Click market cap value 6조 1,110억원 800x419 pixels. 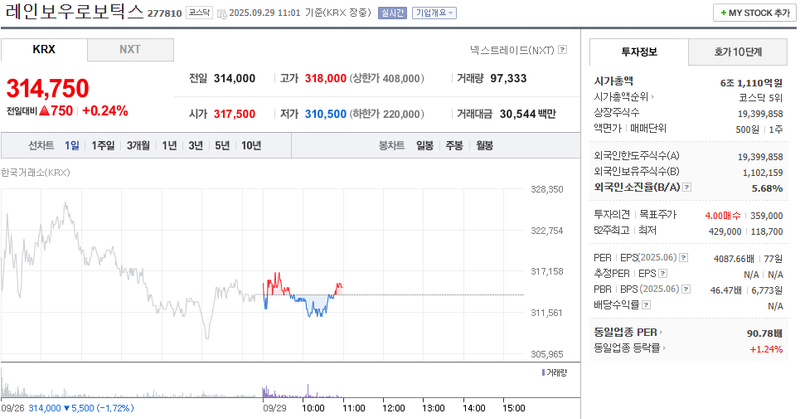tap(751, 83)
